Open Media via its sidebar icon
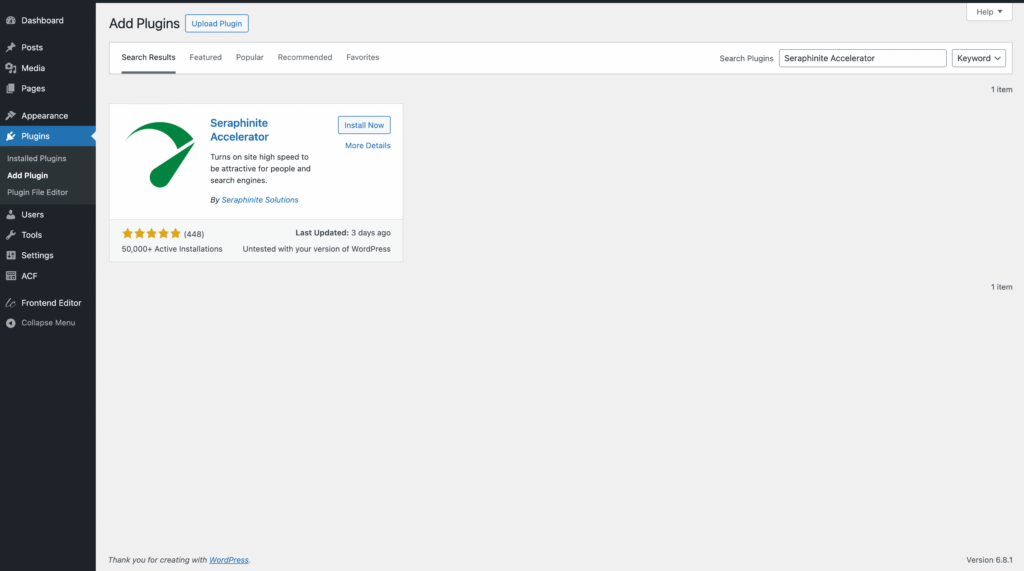1024x571 pixels. click(x=11, y=68)
